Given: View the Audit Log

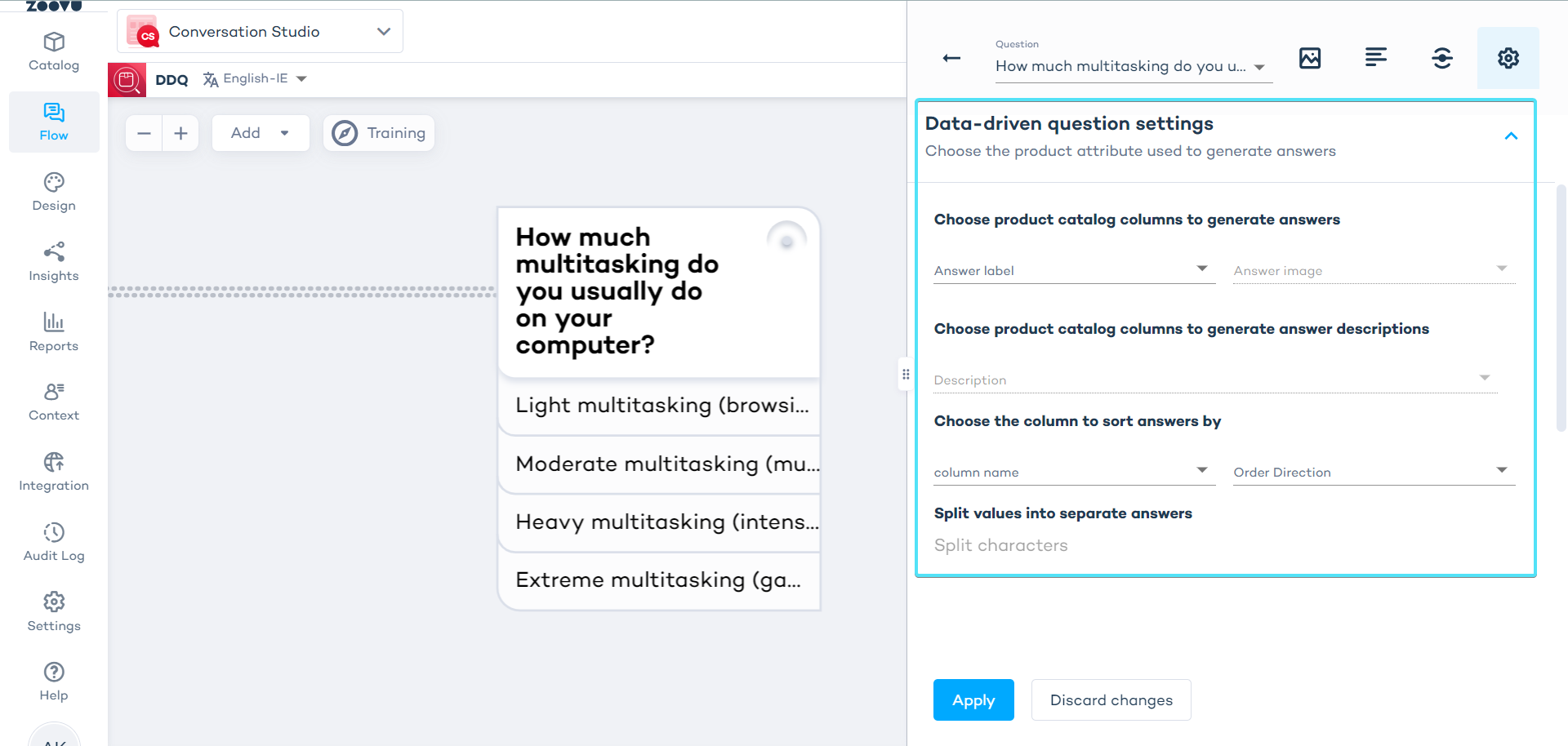Looking at the screenshot, I should (x=53, y=541).
